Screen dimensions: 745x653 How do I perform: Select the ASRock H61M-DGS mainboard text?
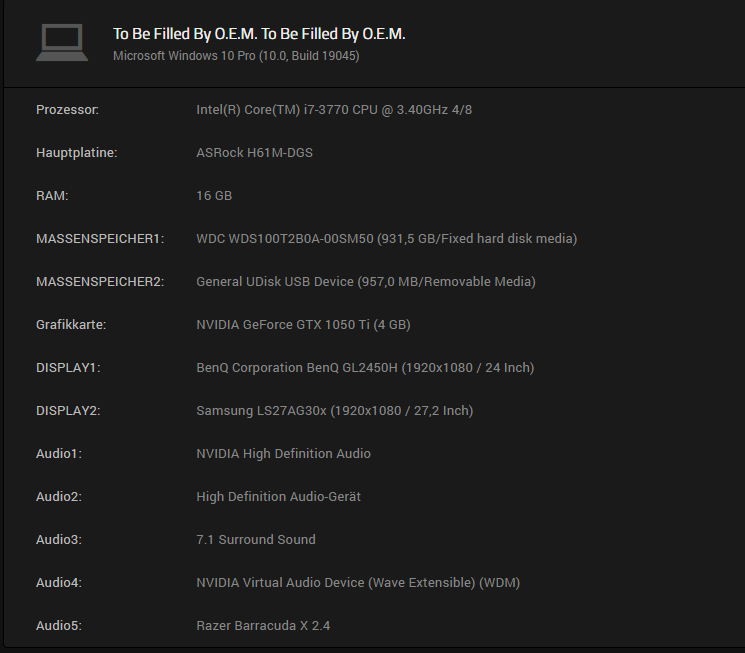coord(254,153)
